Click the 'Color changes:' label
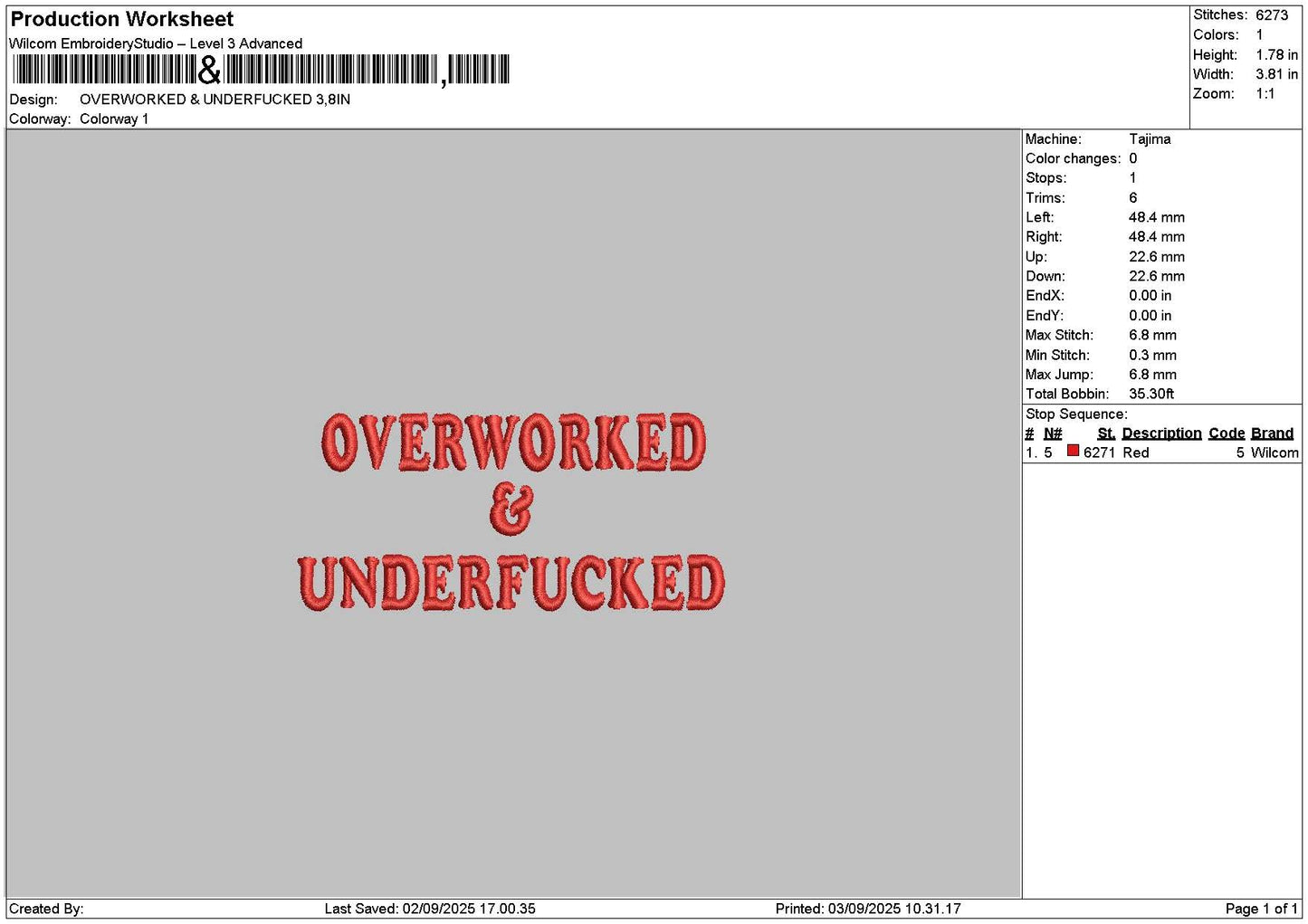The height and width of the screenshot is (924, 1308). [x=1073, y=159]
